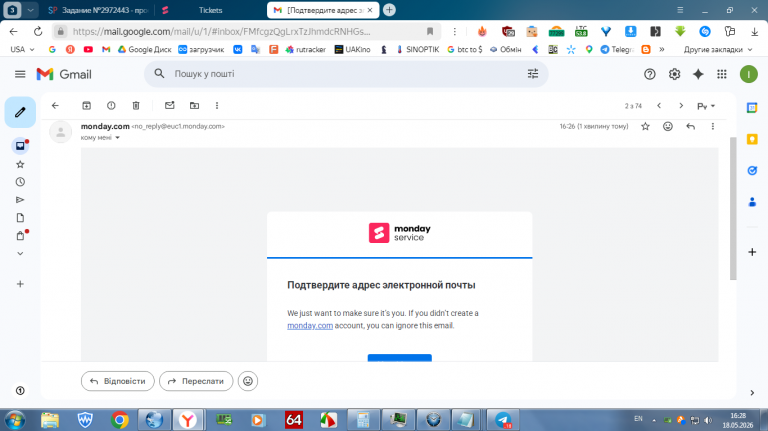Click the vertical email scrollbar
Screen dimensions: 768x431
click(x=733, y=208)
